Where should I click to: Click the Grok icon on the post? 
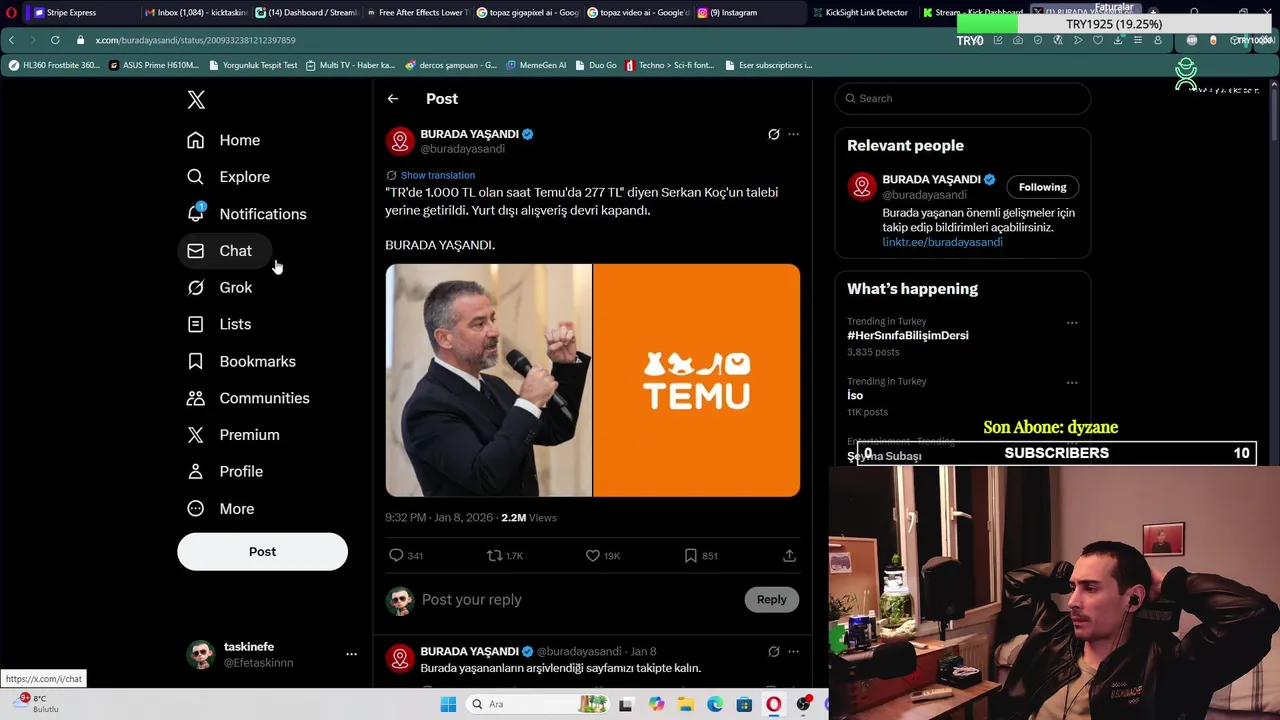(x=774, y=134)
